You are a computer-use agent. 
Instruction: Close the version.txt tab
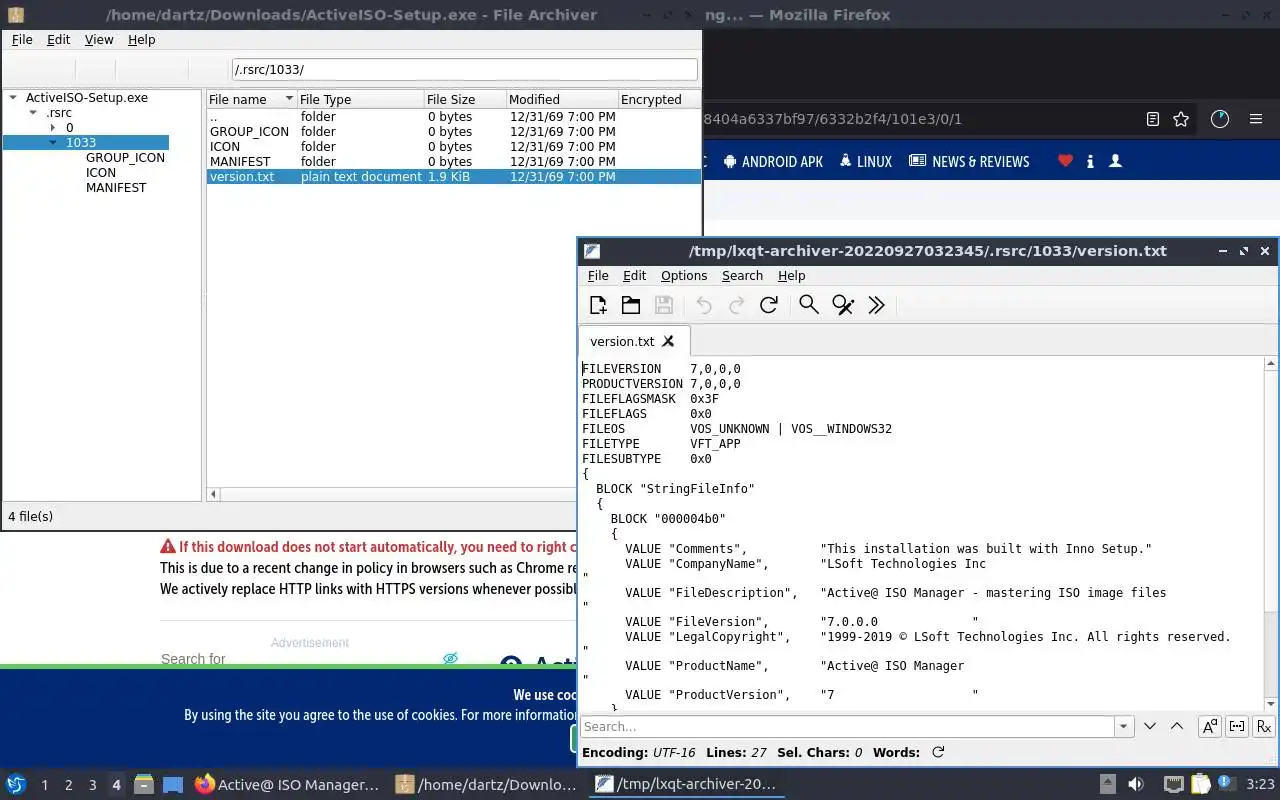pos(668,341)
